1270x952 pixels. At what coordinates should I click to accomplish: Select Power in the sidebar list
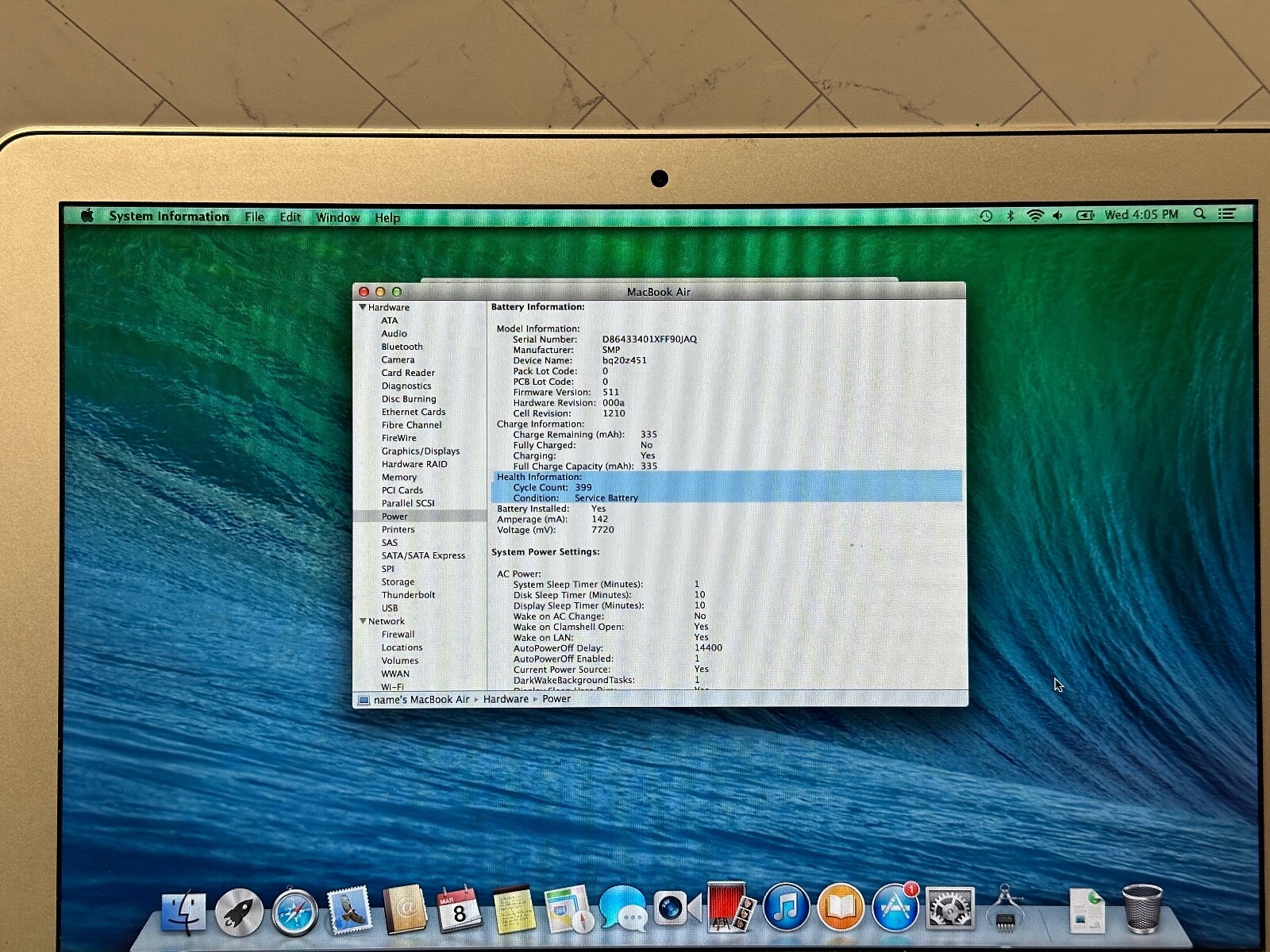coord(394,516)
